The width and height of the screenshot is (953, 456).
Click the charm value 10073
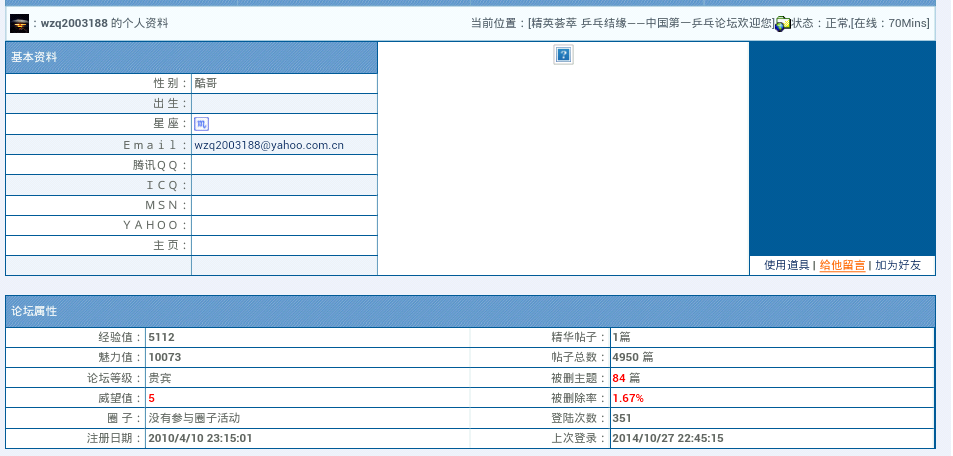(x=165, y=358)
